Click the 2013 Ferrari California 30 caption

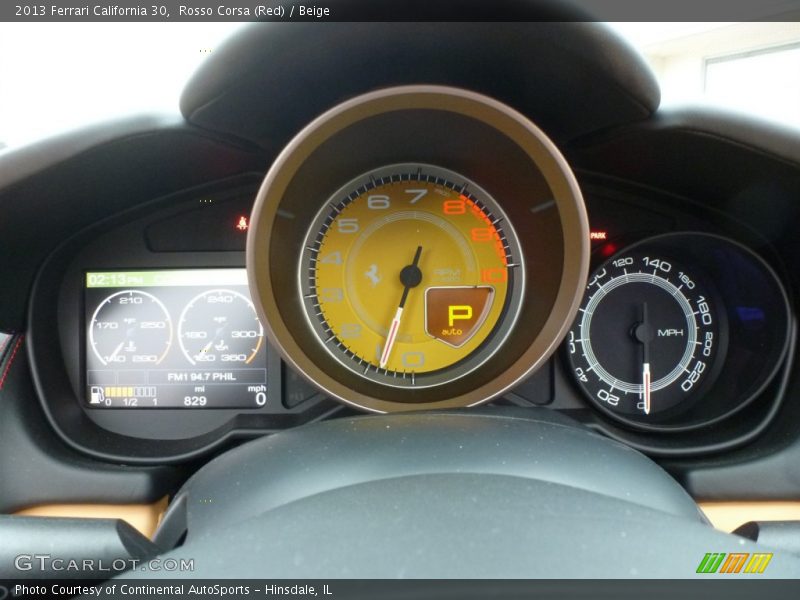pyautogui.click(x=92, y=11)
